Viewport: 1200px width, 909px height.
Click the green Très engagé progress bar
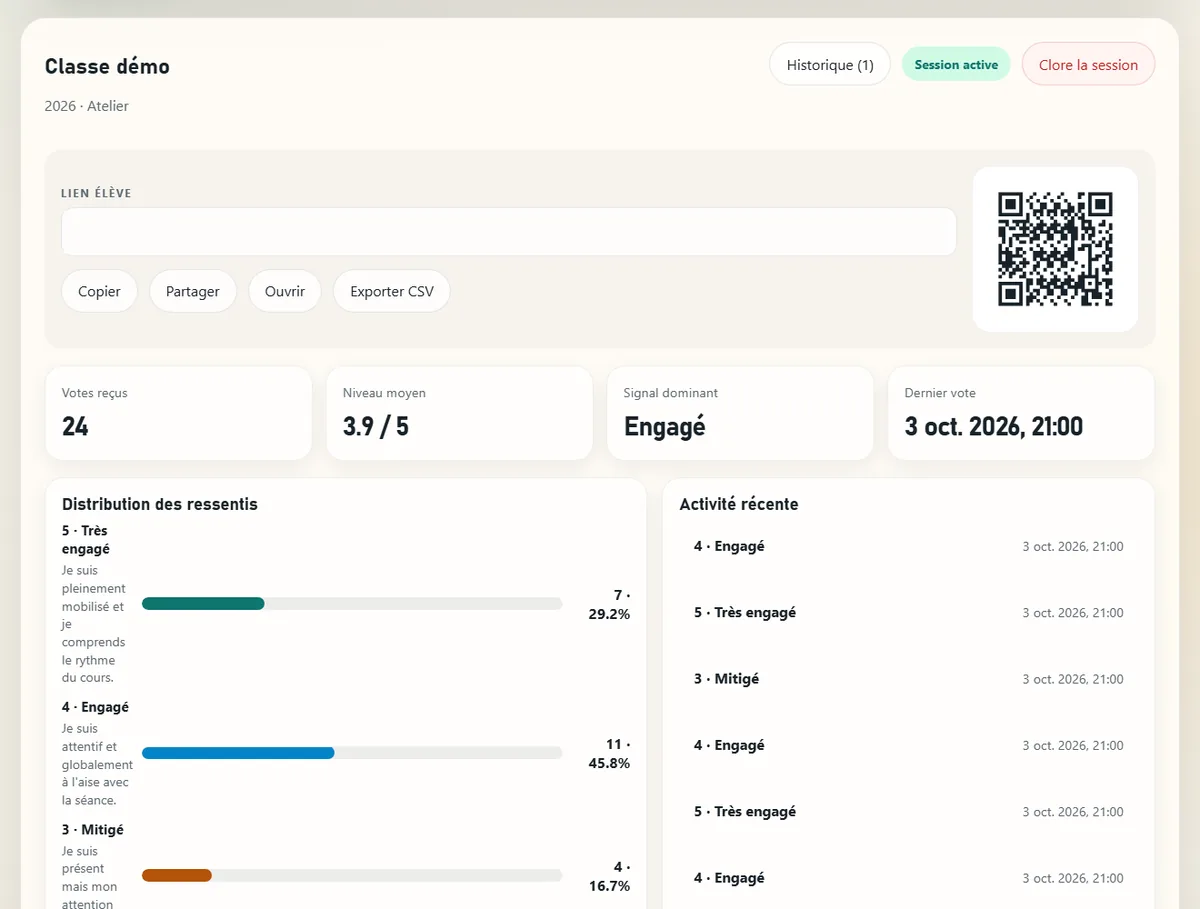click(x=203, y=603)
